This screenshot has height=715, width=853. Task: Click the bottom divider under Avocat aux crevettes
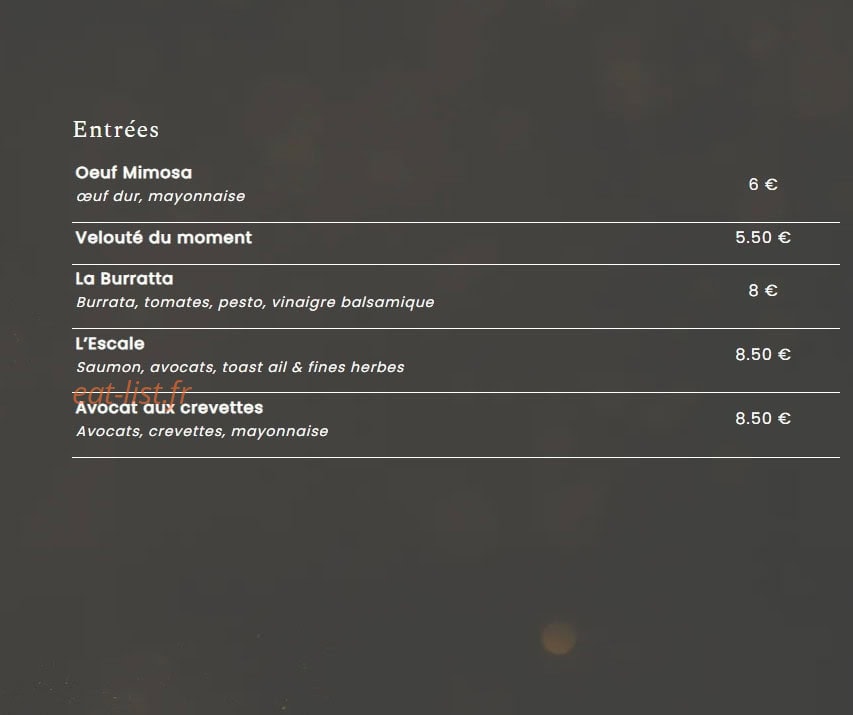coord(456,458)
